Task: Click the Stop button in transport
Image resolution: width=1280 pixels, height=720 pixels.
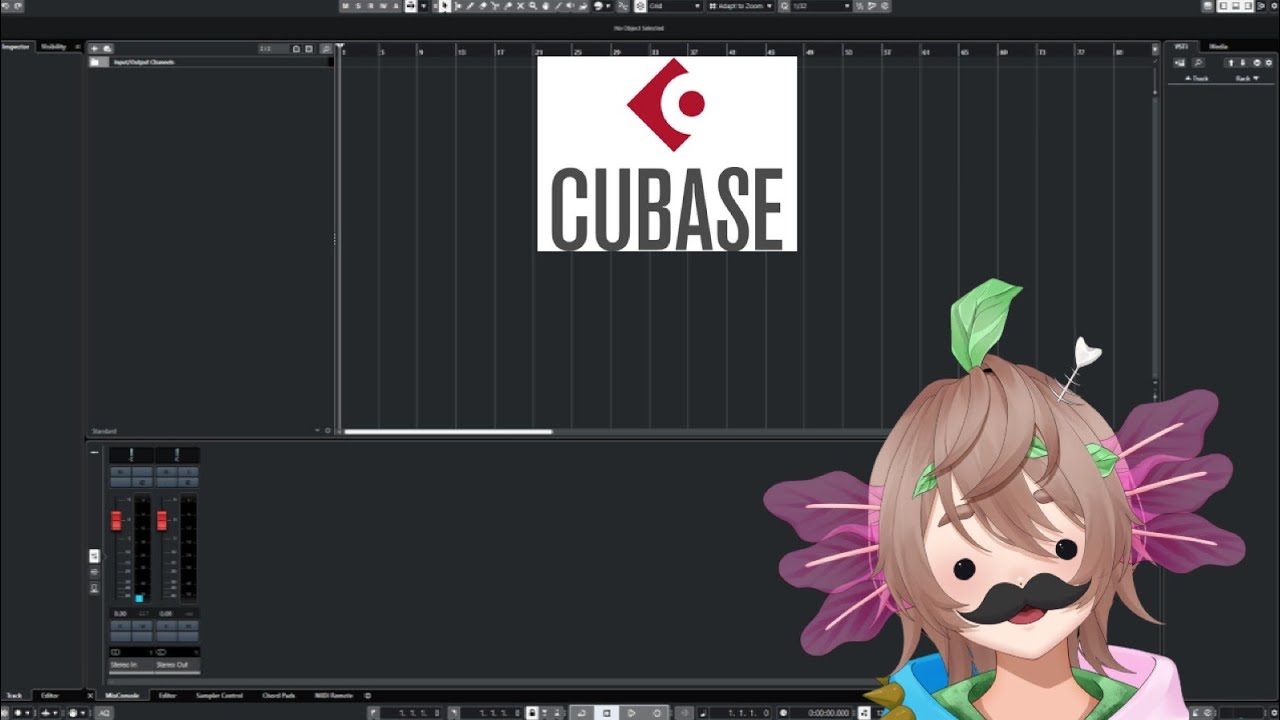Action: tap(607, 712)
